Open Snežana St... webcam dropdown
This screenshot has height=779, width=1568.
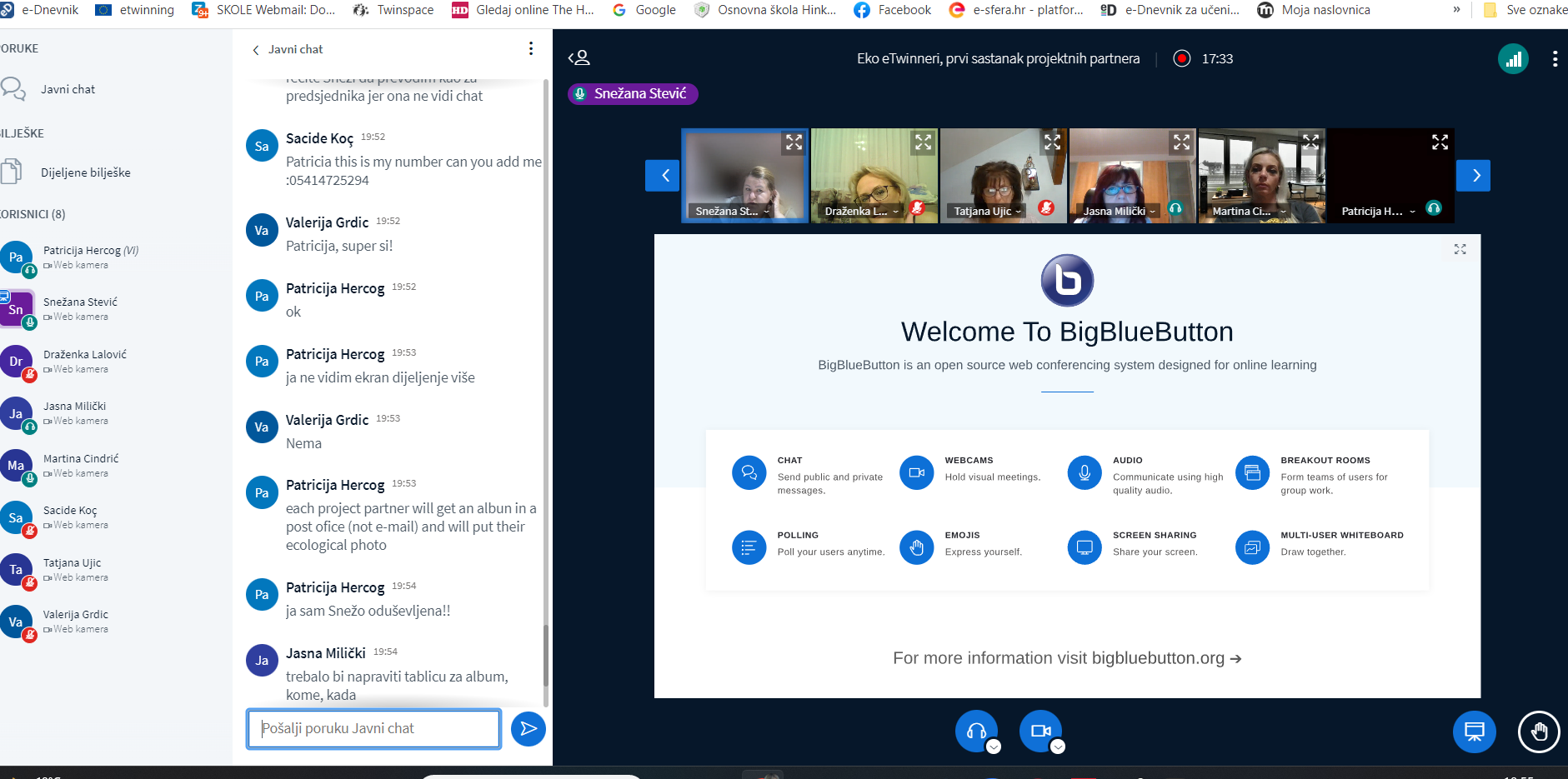click(x=733, y=212)
